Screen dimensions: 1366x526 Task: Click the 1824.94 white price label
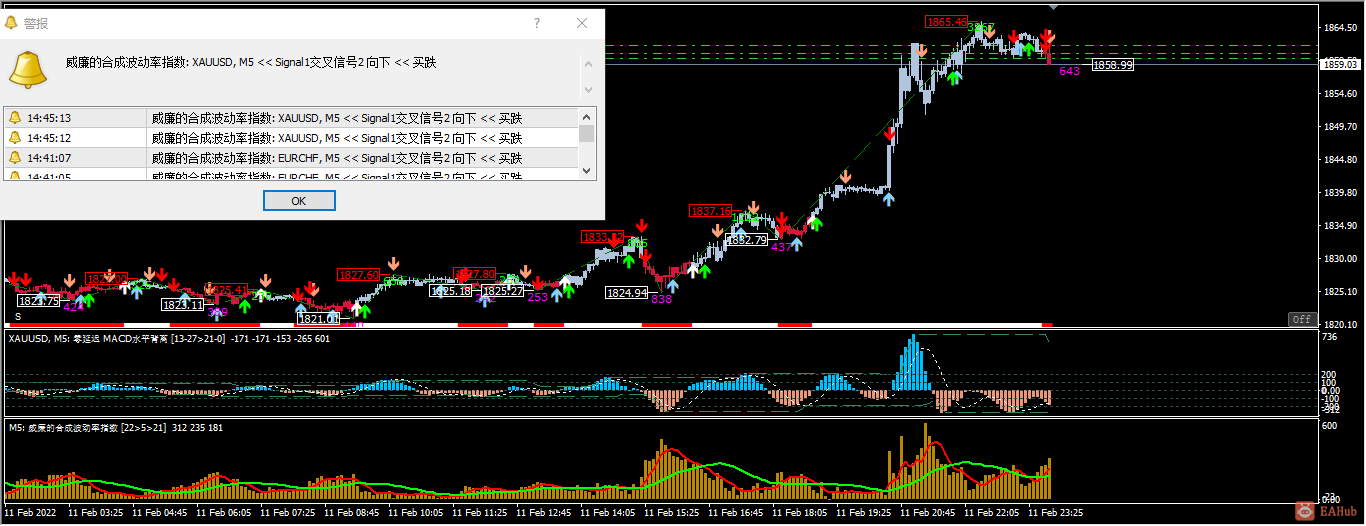point(626,293)
